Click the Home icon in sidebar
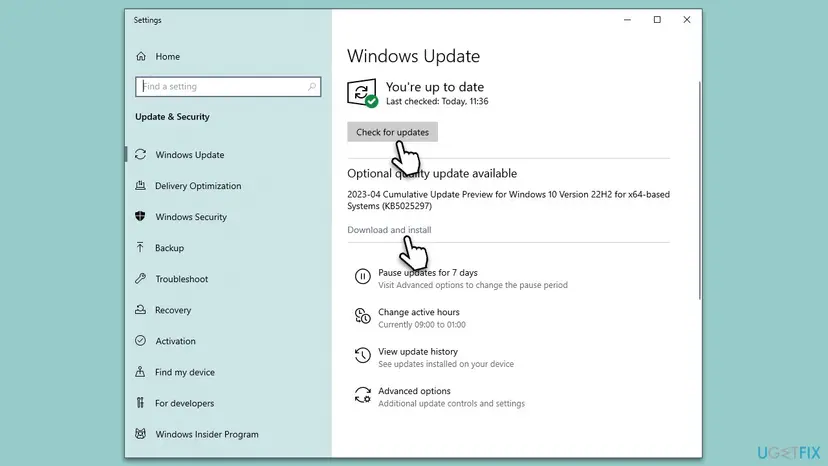This screenshot has height=466, width=828. [140, 56]
